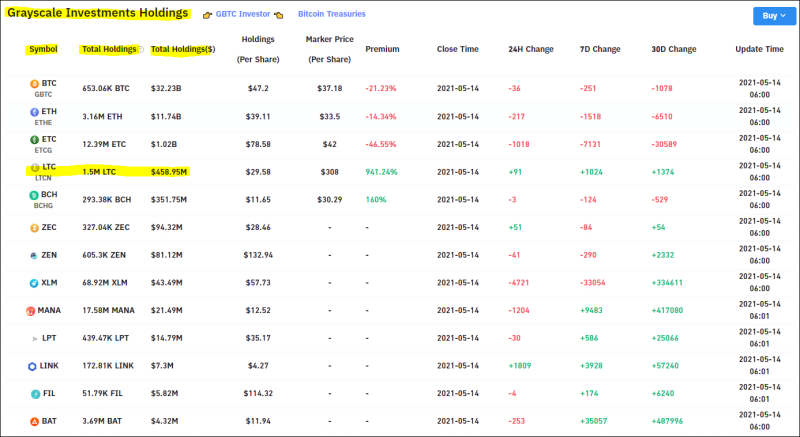Click the BCH coin icon
800x437 pixels.
point(34,195)
